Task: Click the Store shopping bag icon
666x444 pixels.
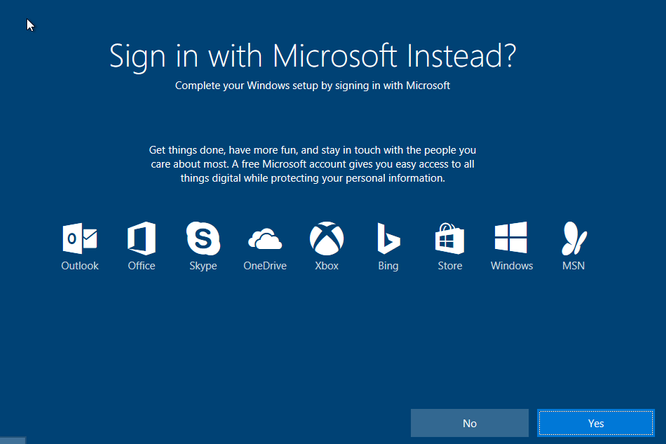Action: pyautogui.click(x=450, y=238)
